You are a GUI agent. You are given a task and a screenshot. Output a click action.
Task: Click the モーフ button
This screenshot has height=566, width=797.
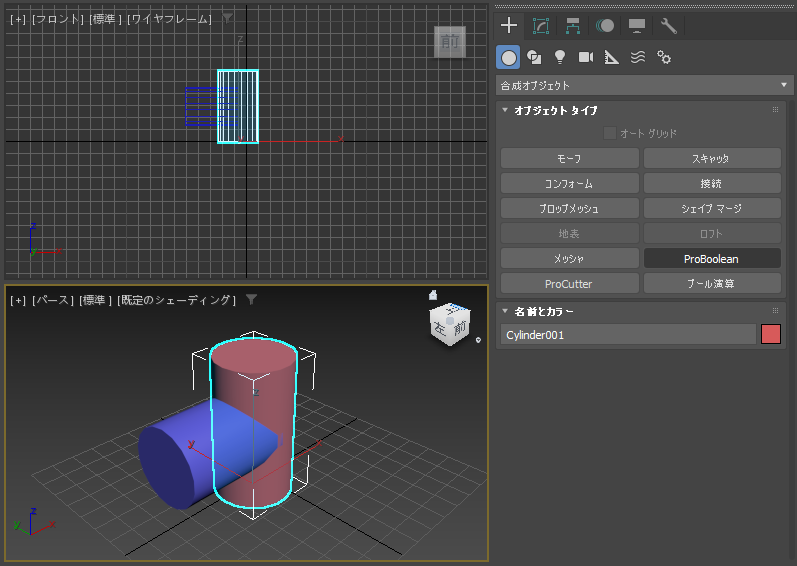(x=569, y=159)
